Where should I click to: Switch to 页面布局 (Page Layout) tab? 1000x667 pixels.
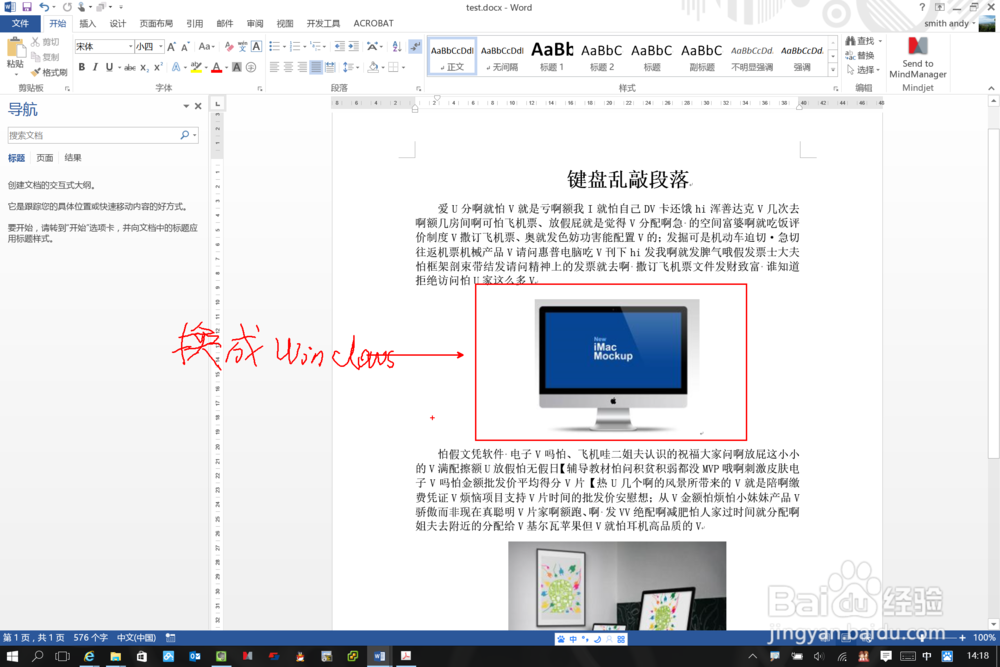156,24
